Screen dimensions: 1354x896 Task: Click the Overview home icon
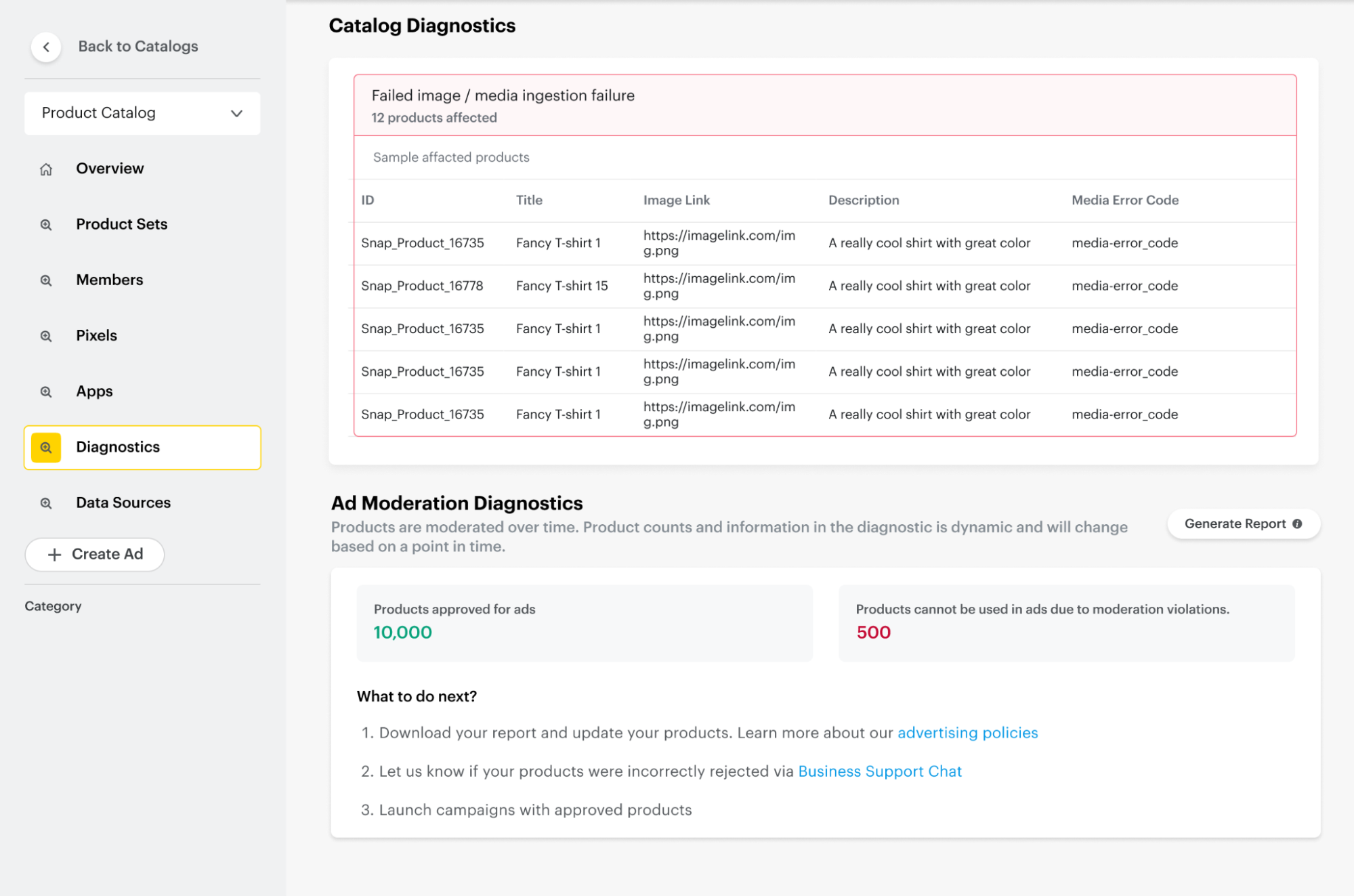46,169
